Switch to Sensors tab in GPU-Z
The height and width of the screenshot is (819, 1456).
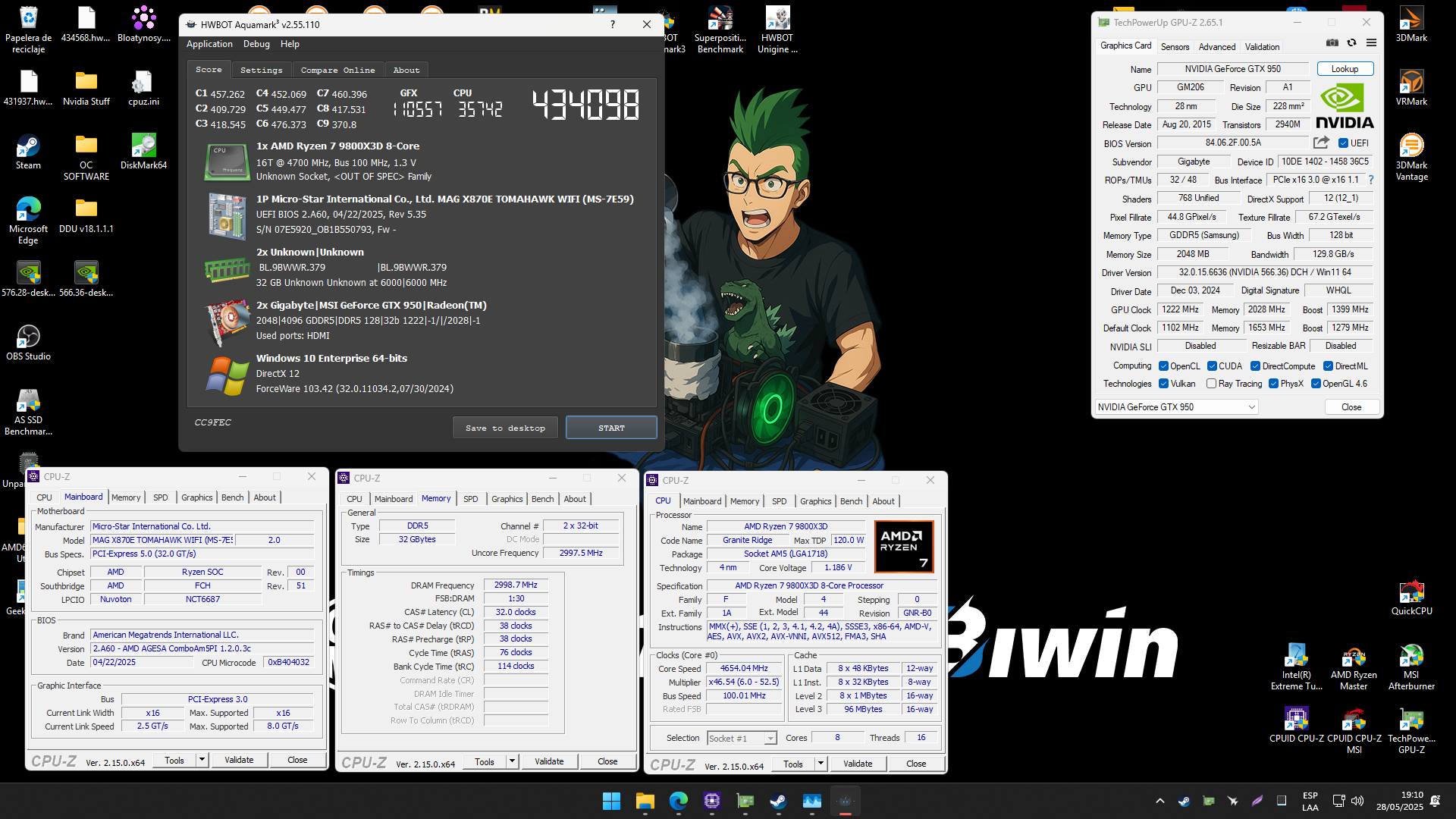click(x=1175, y=47)
